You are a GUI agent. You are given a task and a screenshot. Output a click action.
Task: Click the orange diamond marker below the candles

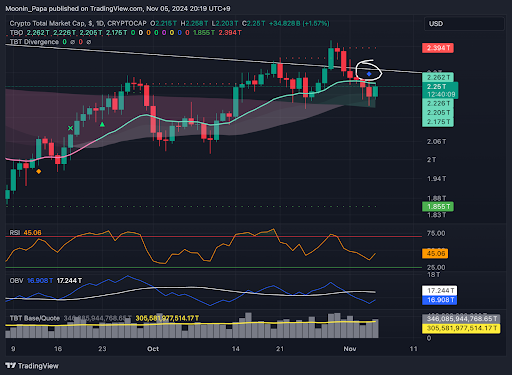point(39,171)
